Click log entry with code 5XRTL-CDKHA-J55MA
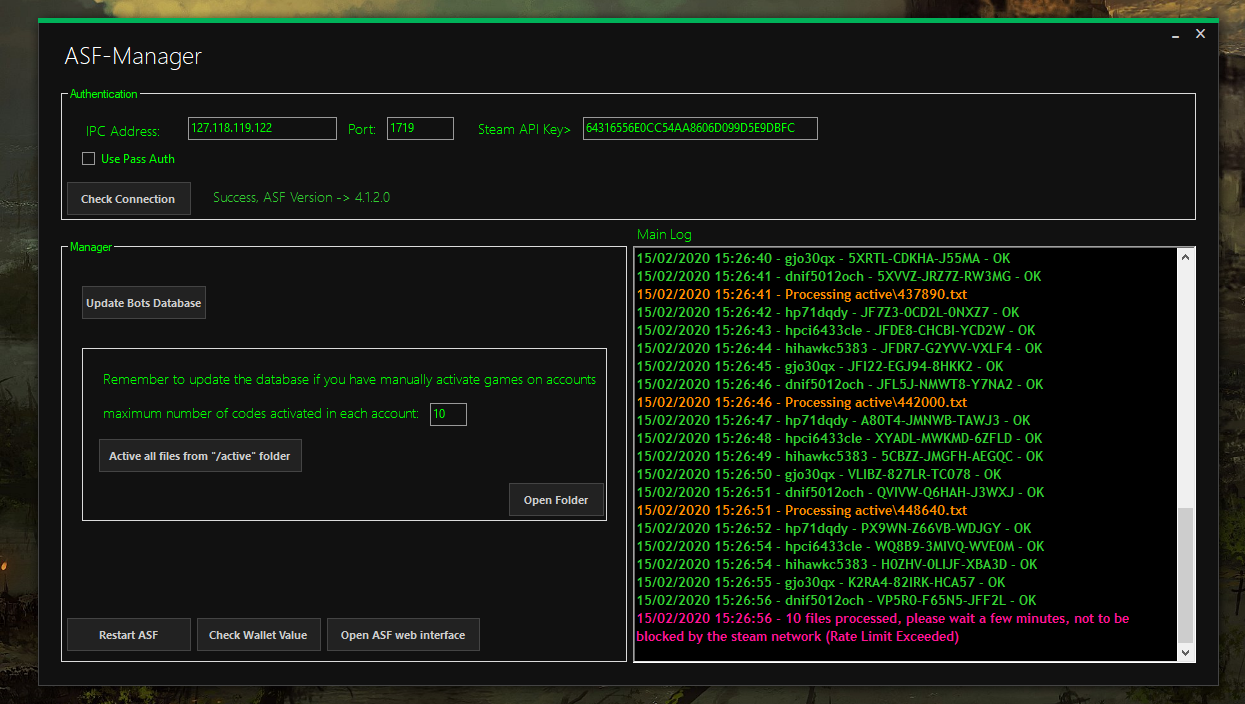 (x=823, y=258)
